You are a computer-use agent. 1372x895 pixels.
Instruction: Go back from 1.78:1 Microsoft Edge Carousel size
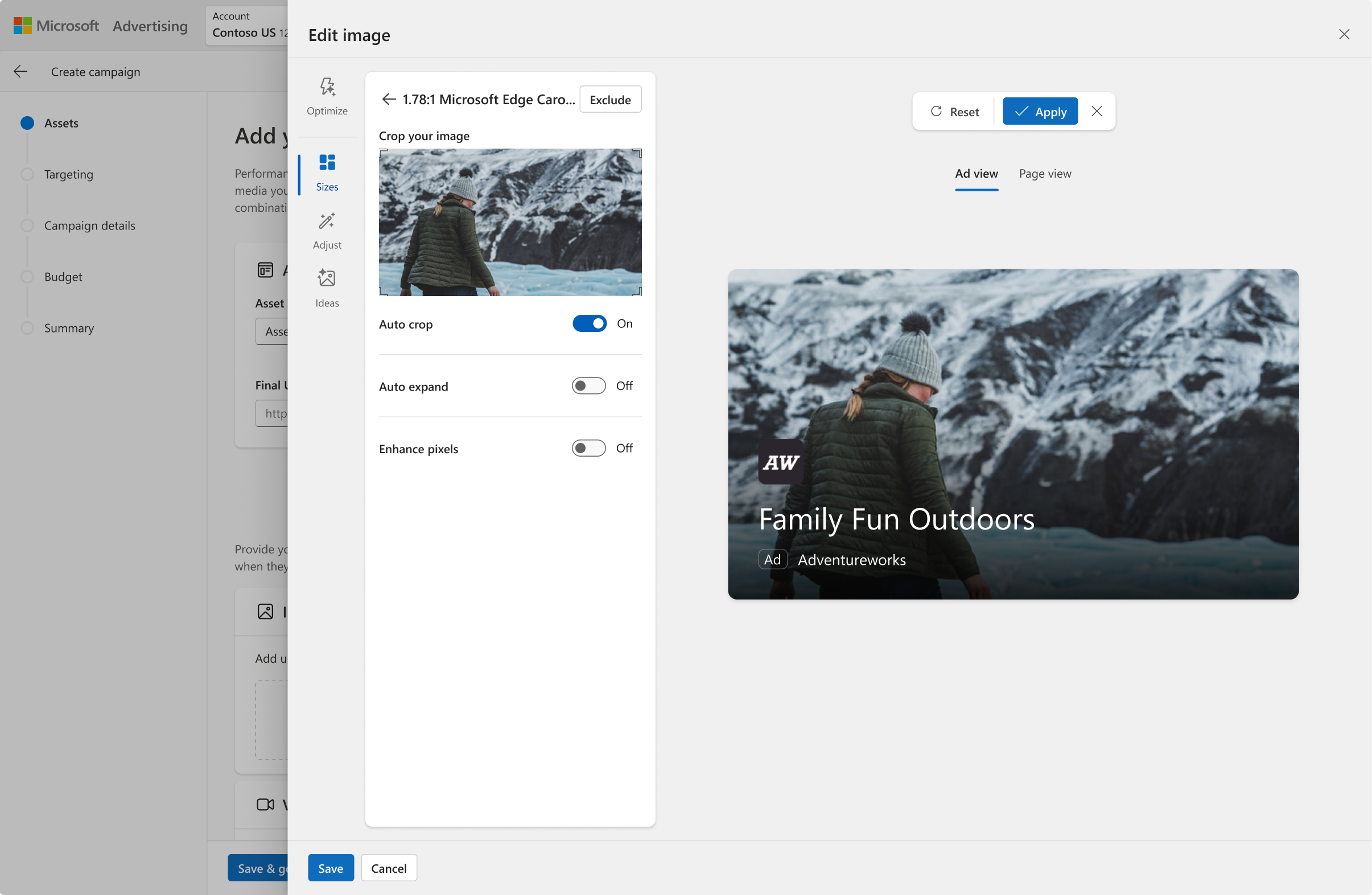[x=389, y=99]
